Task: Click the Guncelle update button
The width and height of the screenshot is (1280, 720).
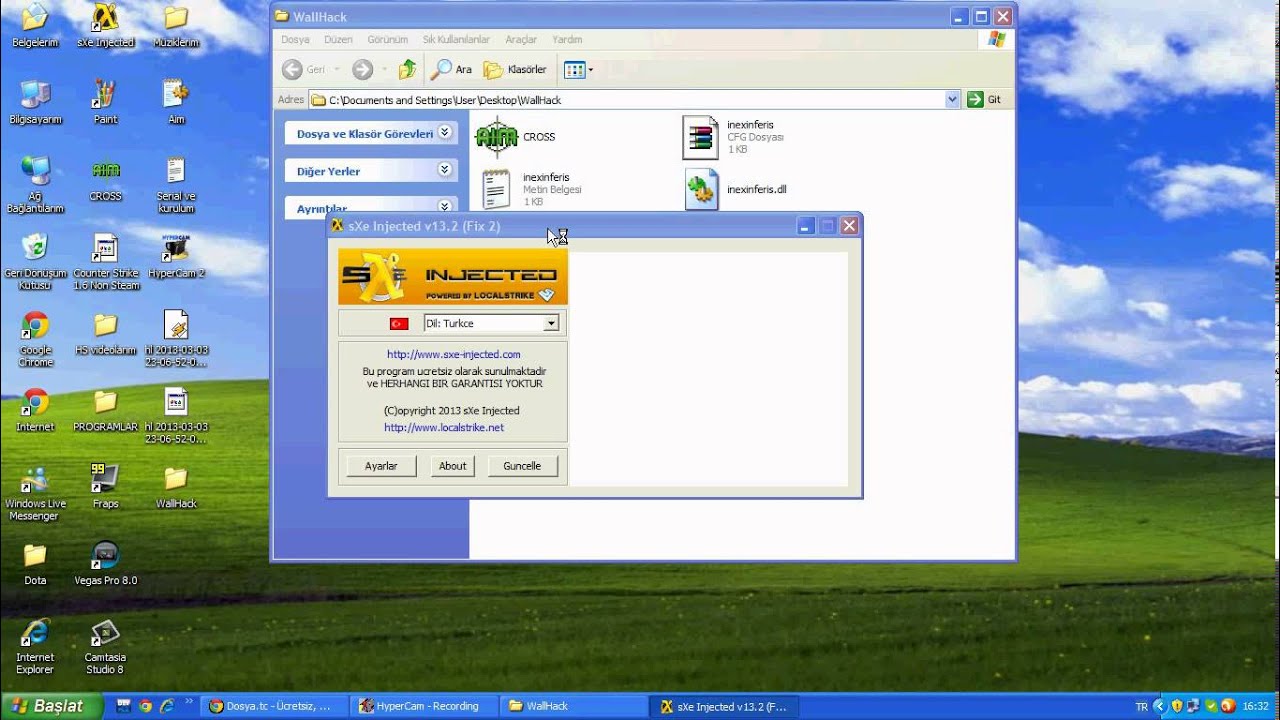Action: coord(522,466)
